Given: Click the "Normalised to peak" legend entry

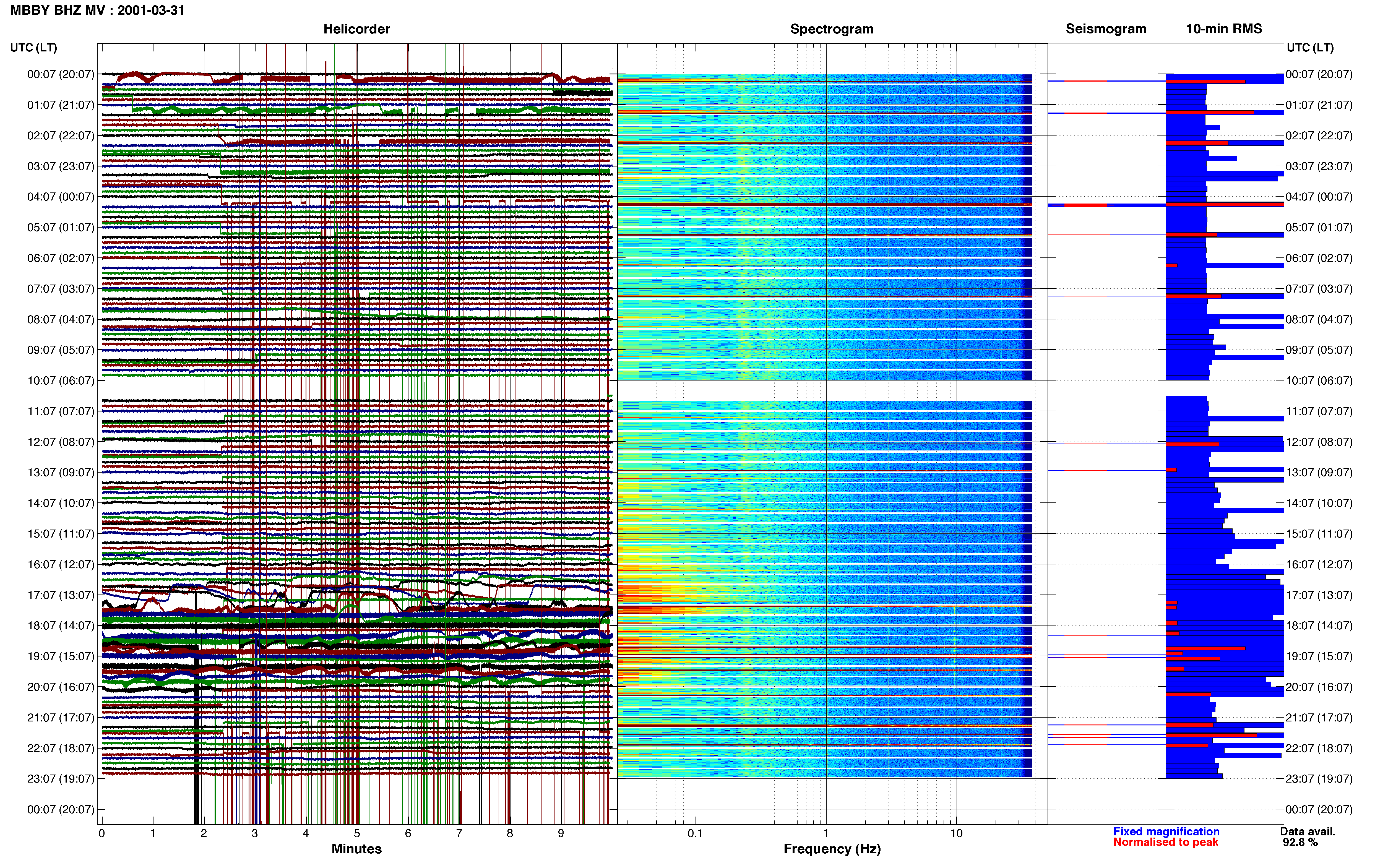Looking at the screenshot, I should [x=1165, y=842].
